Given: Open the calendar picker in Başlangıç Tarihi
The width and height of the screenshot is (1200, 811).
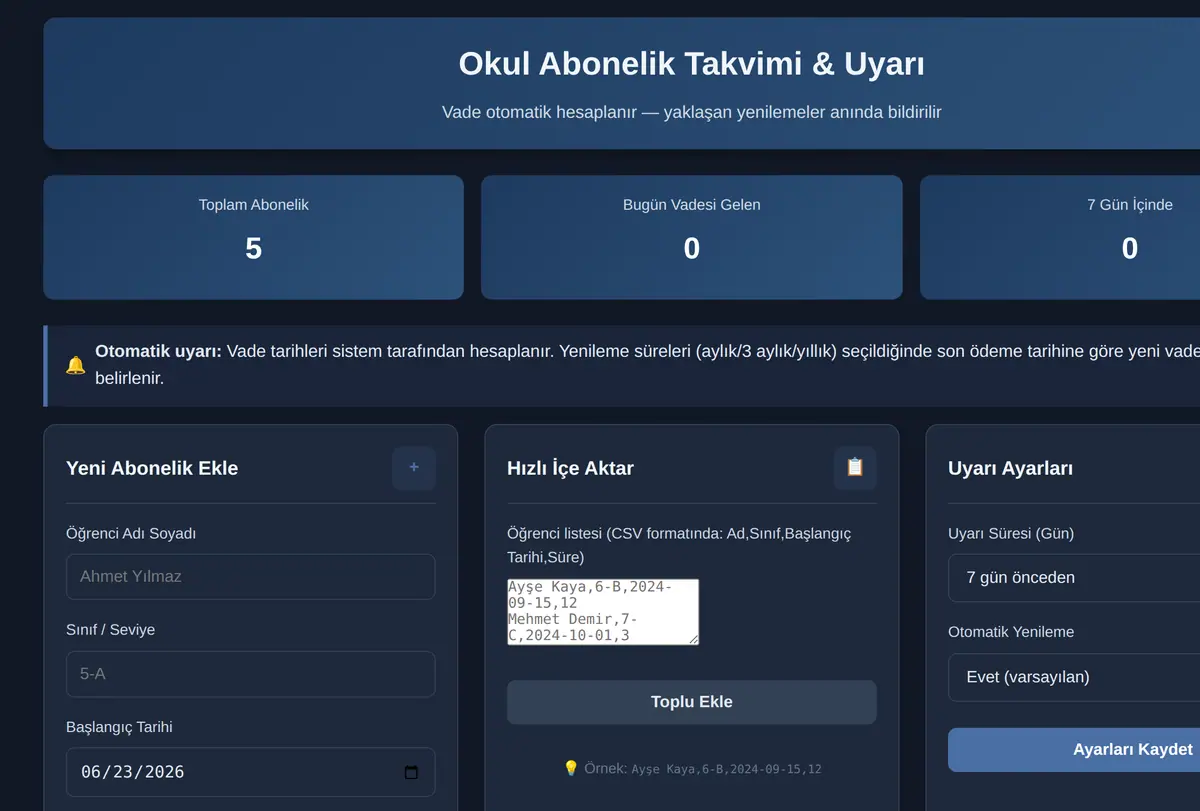Looking at the screenshot, I should point(411,772).
